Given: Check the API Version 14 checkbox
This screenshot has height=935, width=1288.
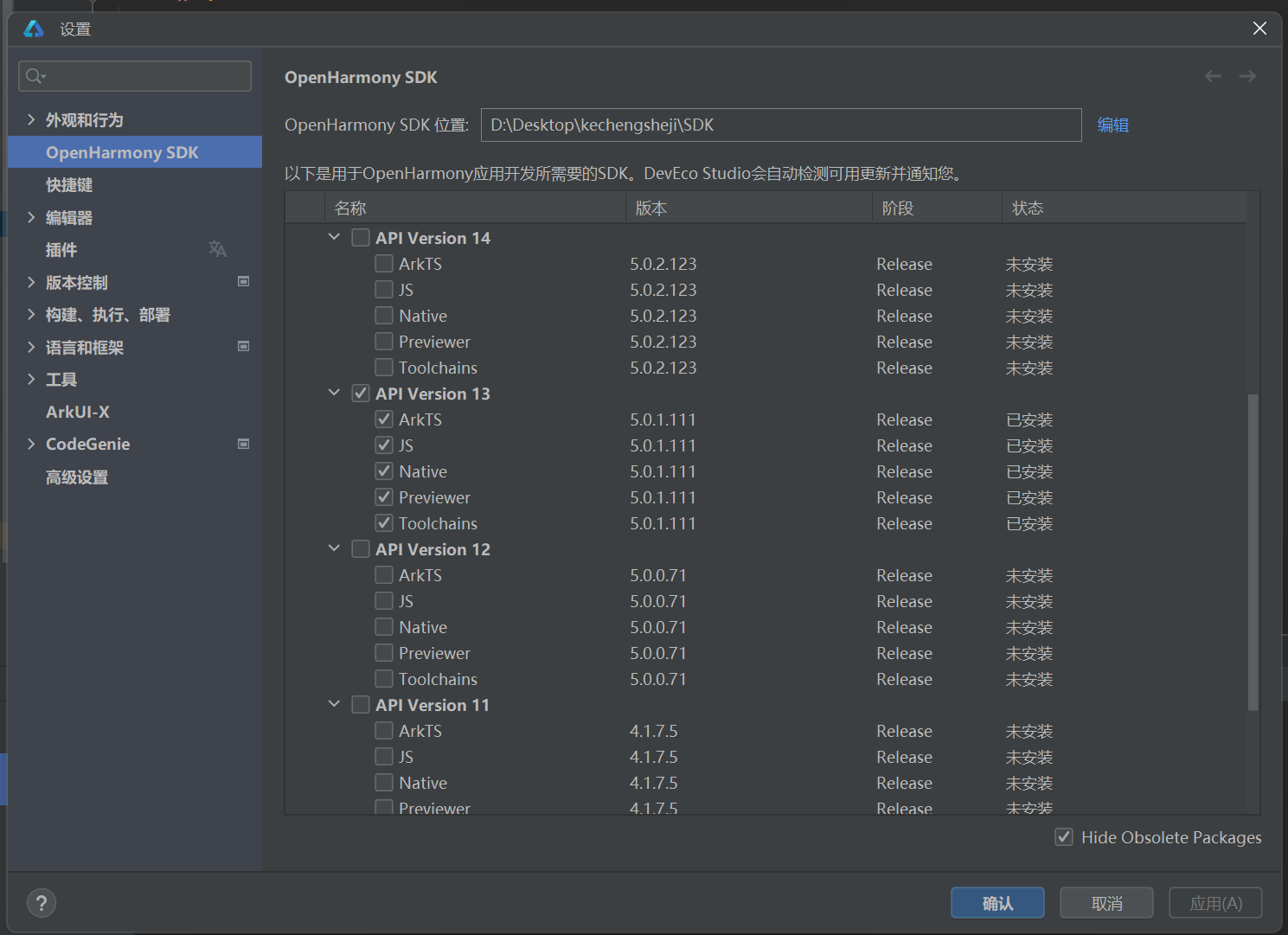Looking at the screenshot, I should pyautogui.click(x=361, y=238).
